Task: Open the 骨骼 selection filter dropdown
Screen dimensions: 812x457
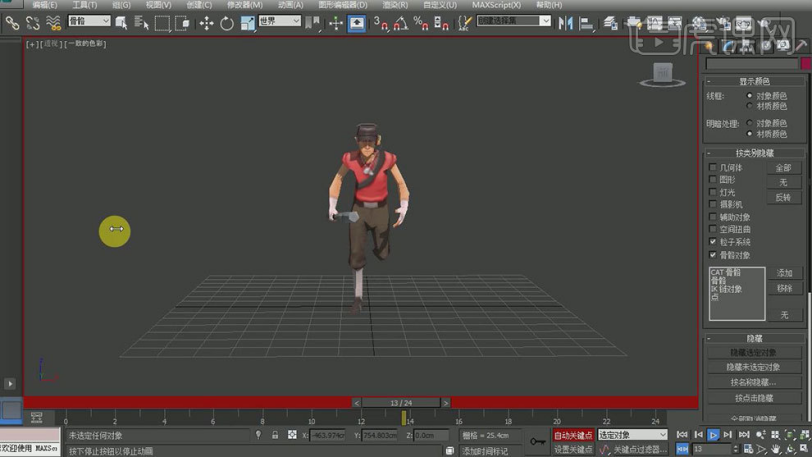Action: (89, 21)
